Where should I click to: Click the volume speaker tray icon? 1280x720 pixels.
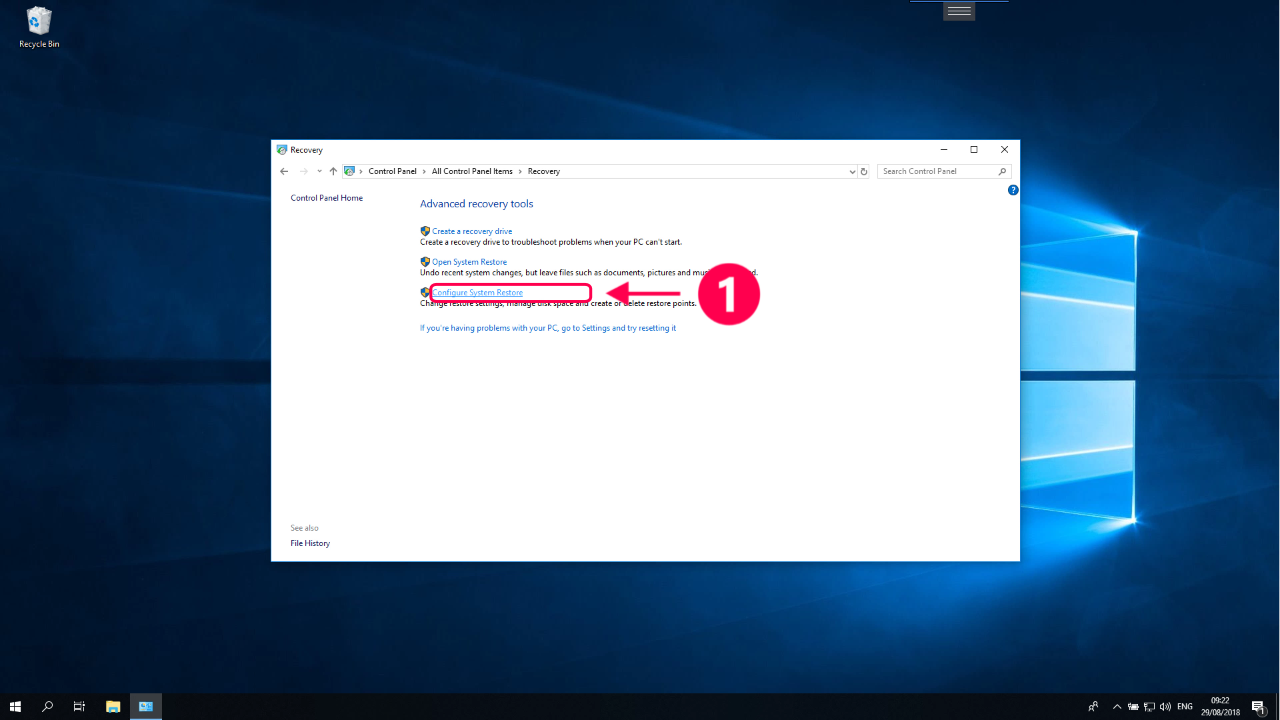coord(1165,706)
